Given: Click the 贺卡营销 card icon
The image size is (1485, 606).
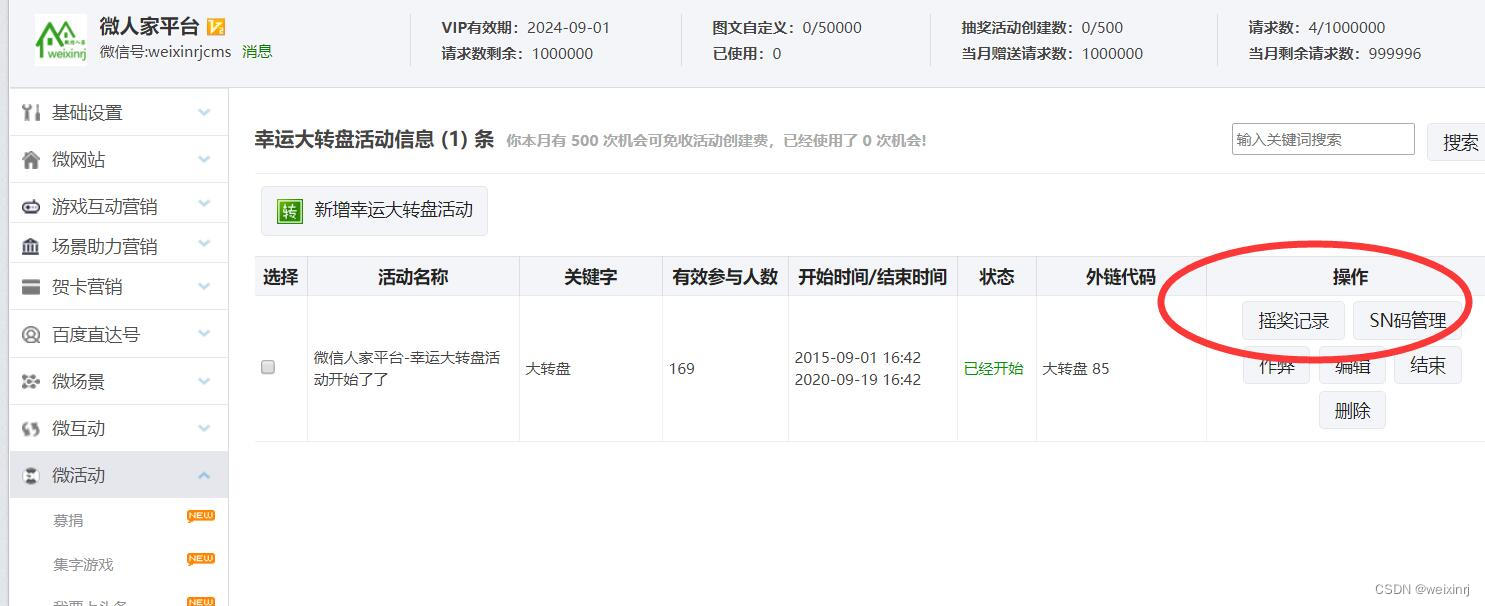Looking at the screenshot, I should 31,287.
